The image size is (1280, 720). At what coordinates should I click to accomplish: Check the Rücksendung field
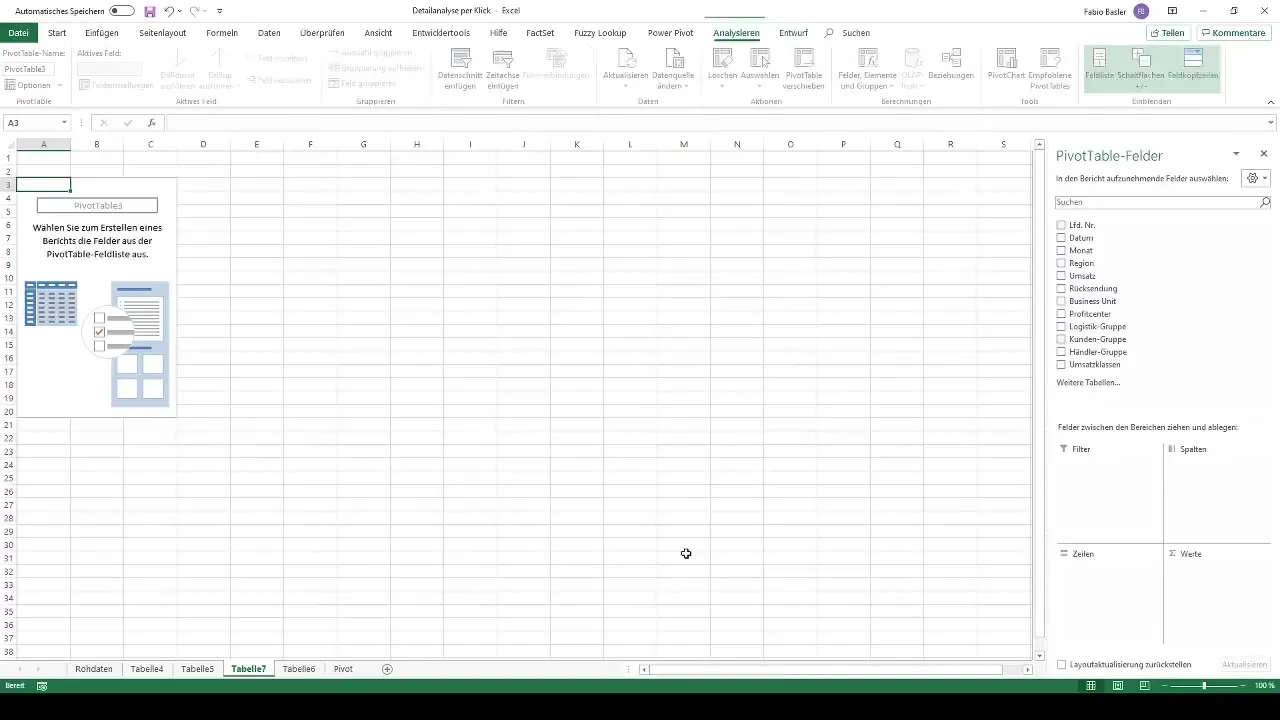pyautogui.click(x=1061, y=289)
